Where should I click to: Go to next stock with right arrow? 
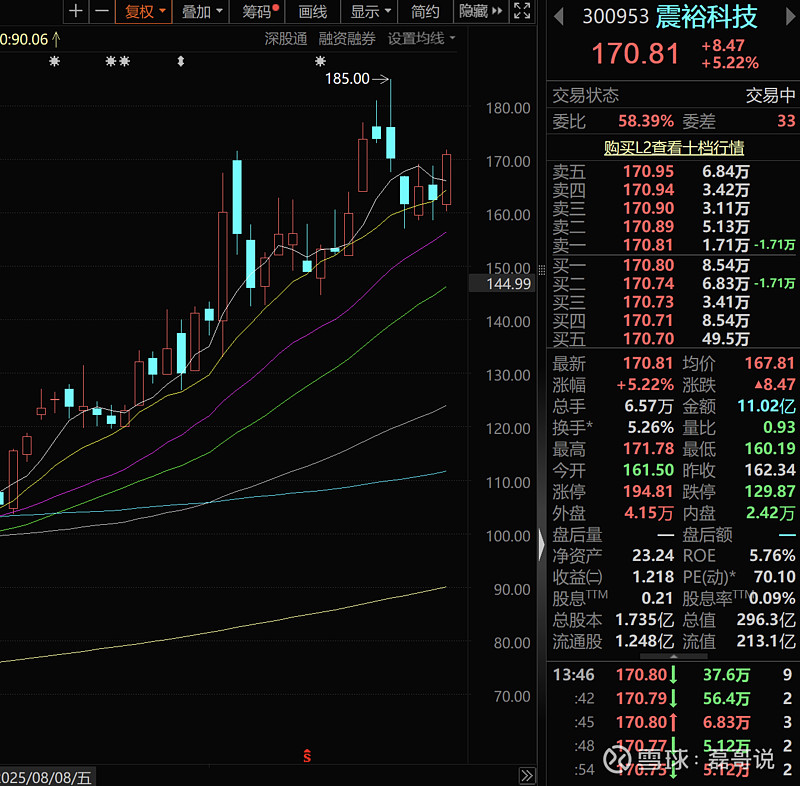pos(791,17)
